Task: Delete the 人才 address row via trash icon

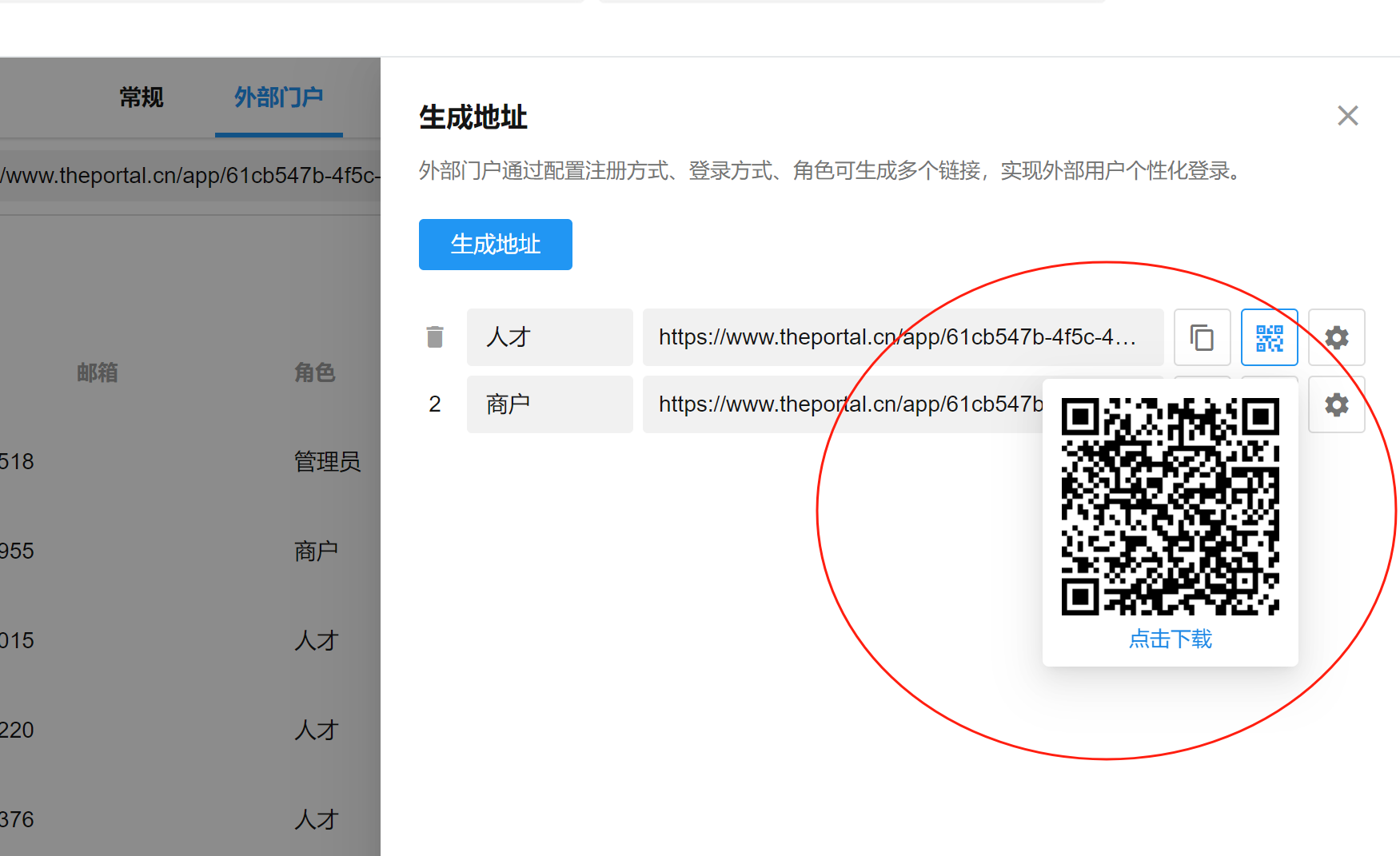Action: point(435,337)
